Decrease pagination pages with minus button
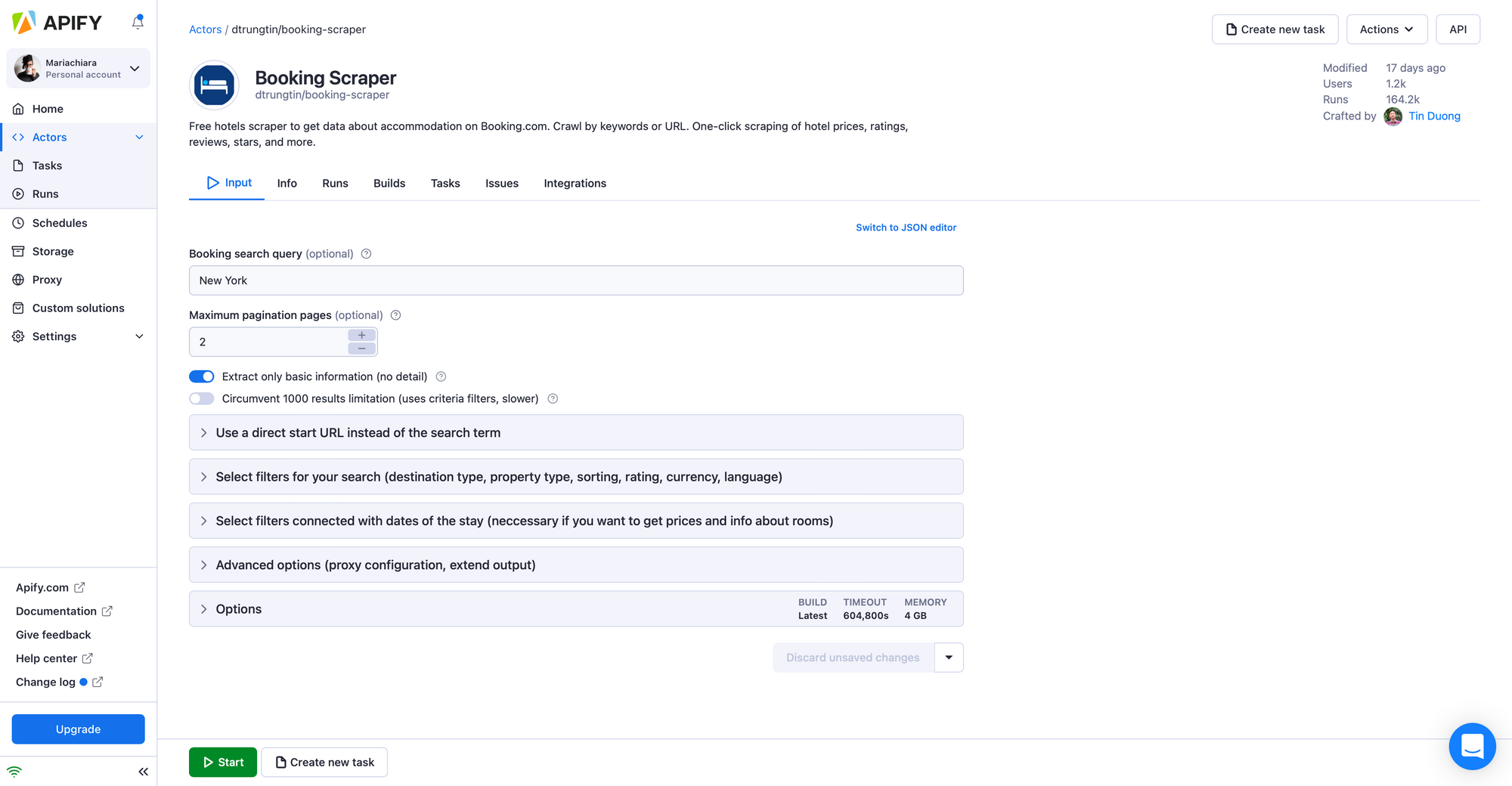Viewport: 1512px width, 786px height. pyautogui.click(x=362, y=348)
